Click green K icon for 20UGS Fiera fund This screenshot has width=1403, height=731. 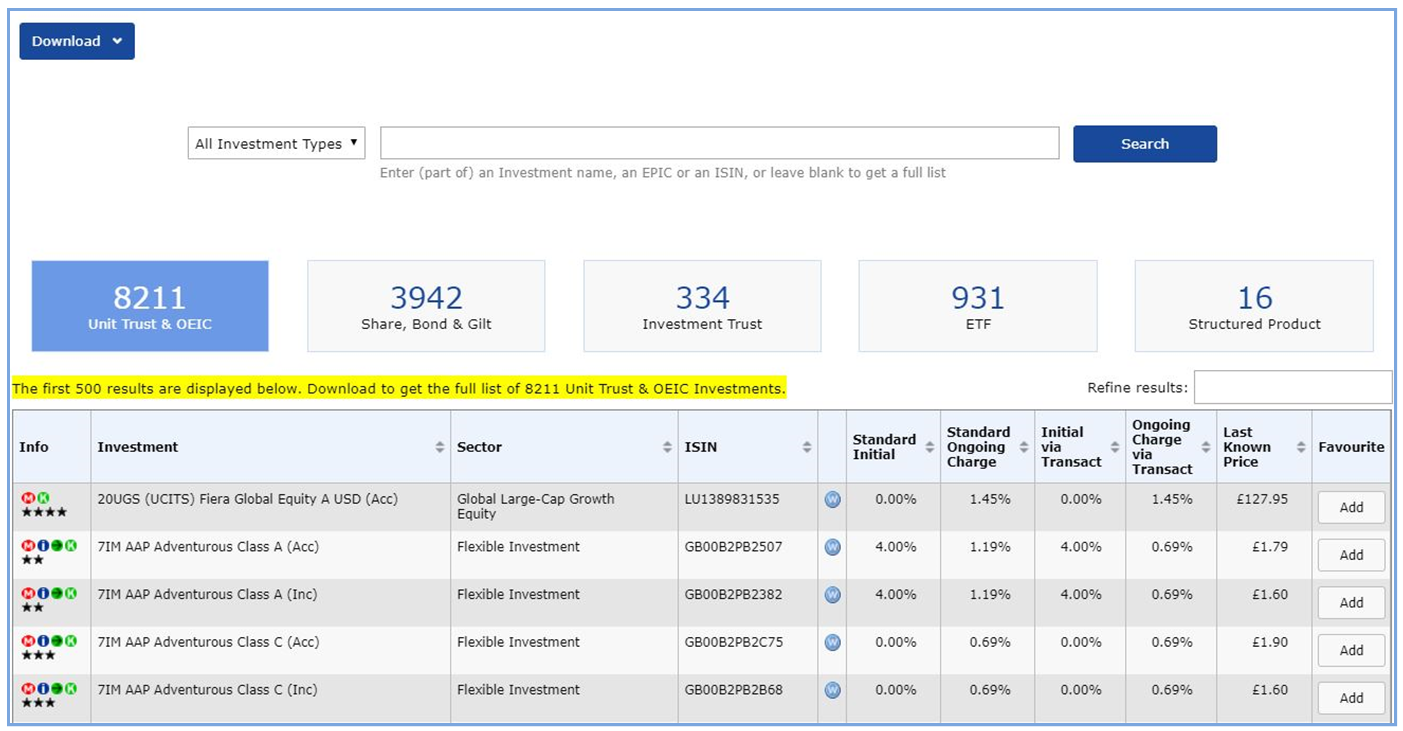coord(43,498)
